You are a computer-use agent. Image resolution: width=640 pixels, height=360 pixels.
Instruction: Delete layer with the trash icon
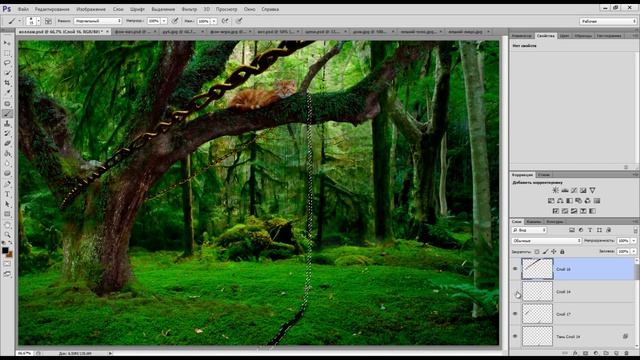627,353
